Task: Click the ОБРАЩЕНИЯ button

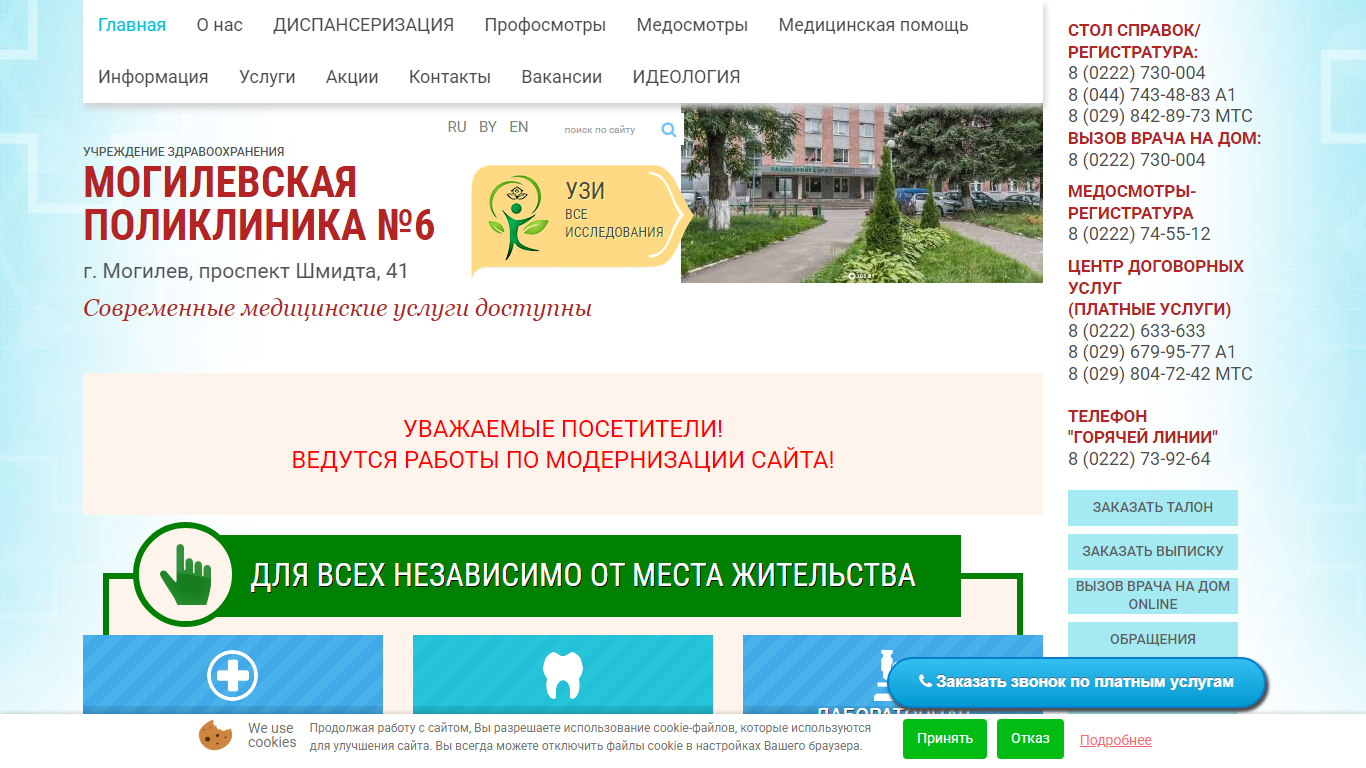Action: pyautogui.click(x=1153, y=639)
